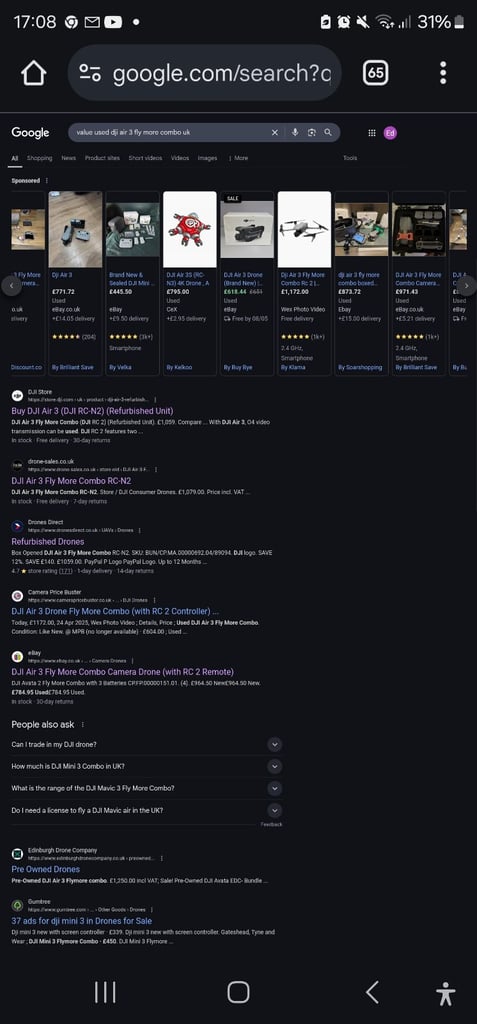Open the tab switcher showing 65
Screen dimensions: 477x1024
pyautogui.click(x=375, y=73)
